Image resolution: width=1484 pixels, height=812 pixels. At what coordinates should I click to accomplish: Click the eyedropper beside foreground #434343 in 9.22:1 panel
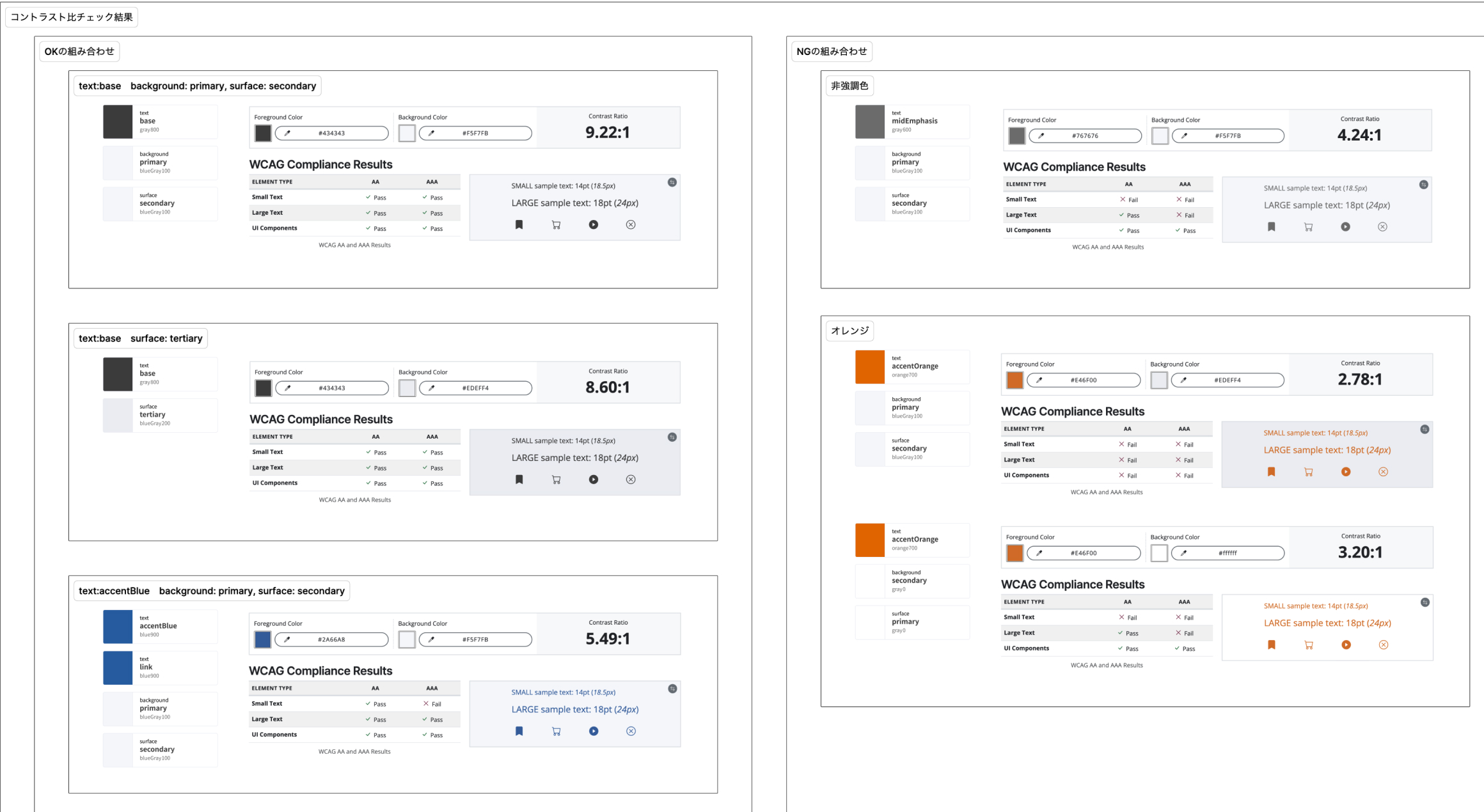[288, 133]
